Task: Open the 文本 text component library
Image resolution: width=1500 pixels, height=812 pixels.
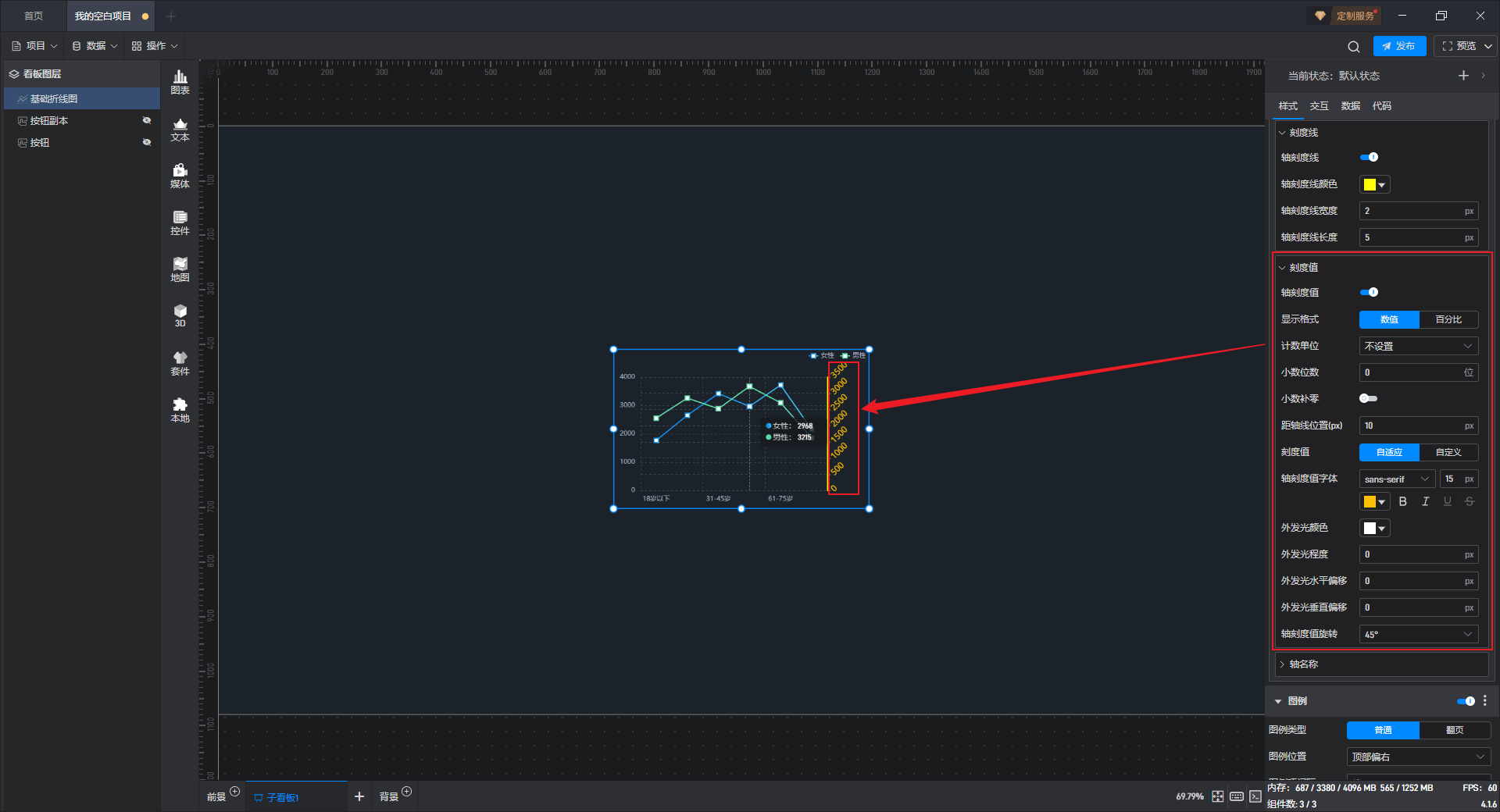Action: click(x=180, y=129)
